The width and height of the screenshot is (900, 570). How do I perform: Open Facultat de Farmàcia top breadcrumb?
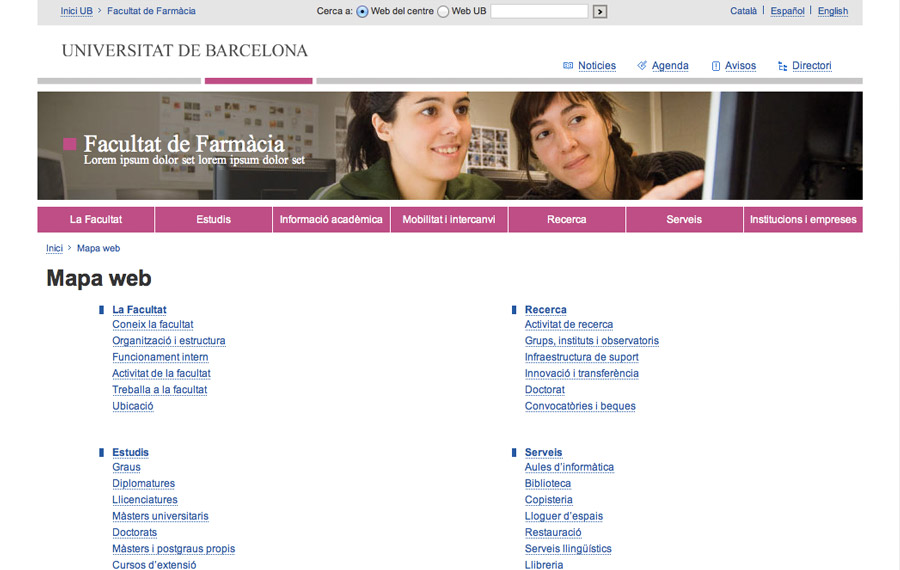(151, 11)
